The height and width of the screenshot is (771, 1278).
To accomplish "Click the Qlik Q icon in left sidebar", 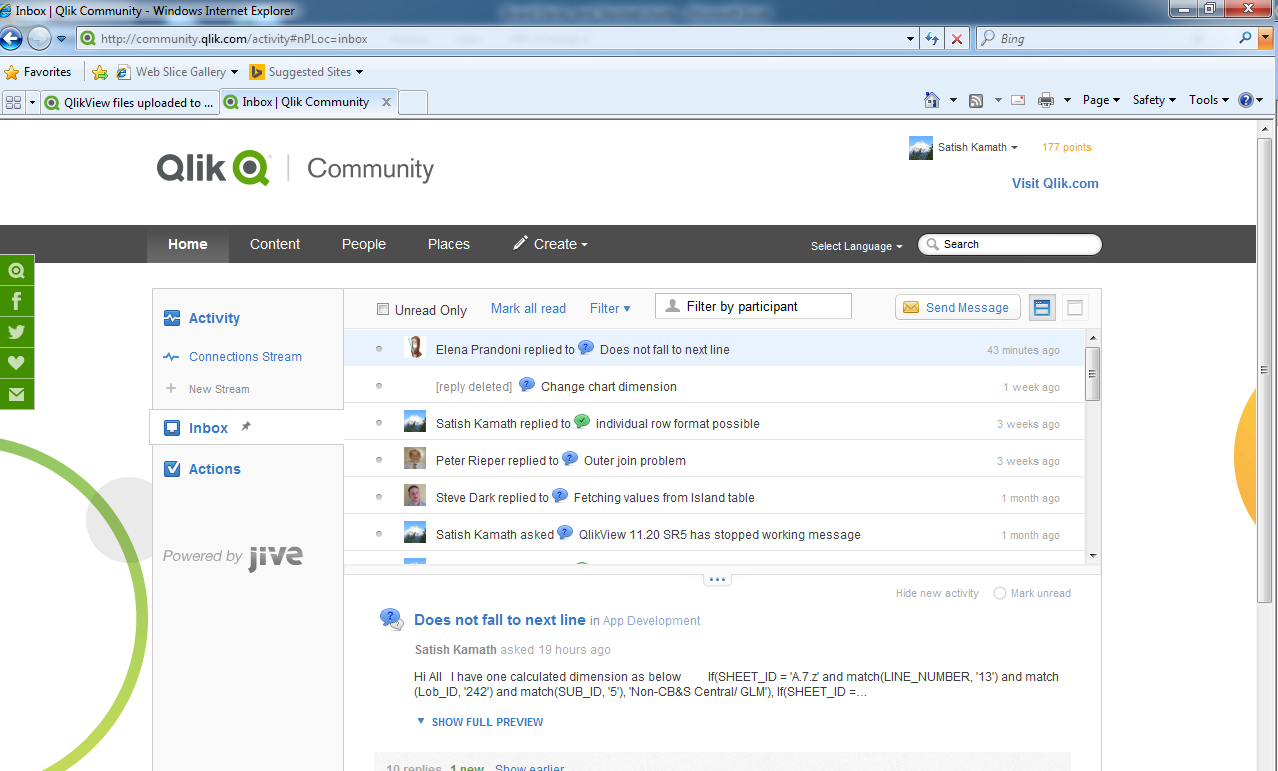I will point(17,270).
